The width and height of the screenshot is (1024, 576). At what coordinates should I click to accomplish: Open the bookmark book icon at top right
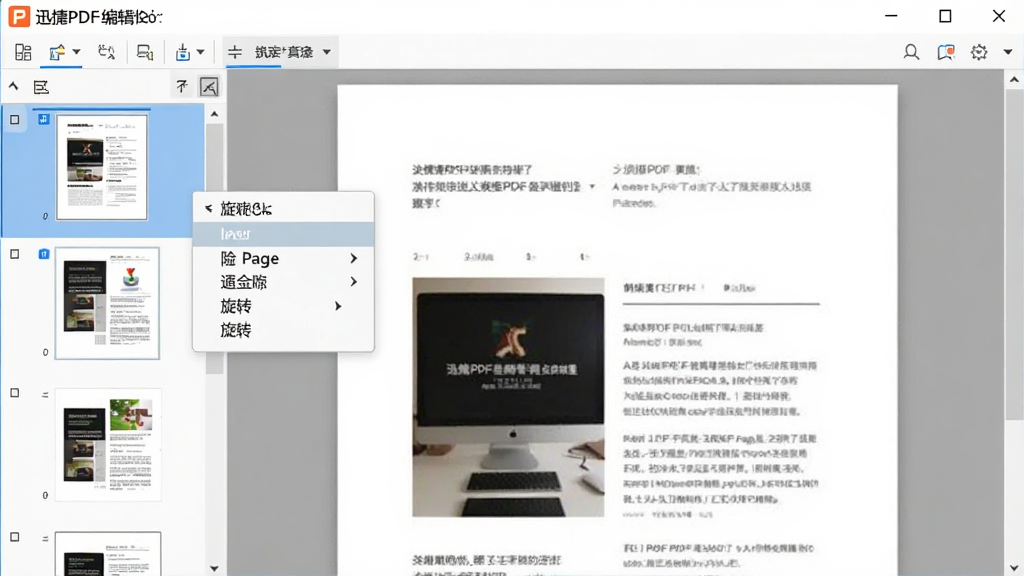(946, 52)
